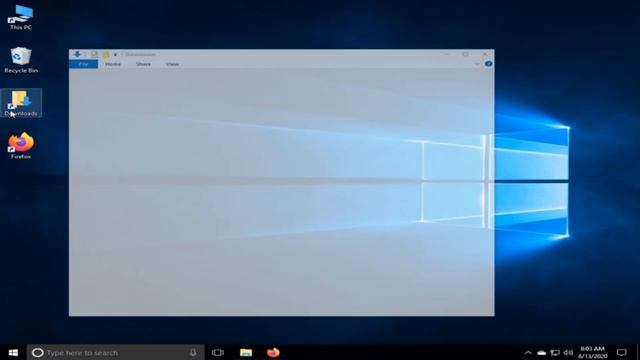Screen dimensions: 640x360
Task: Click the Show desktop sliver on taskbar
Action: (638, 352)
